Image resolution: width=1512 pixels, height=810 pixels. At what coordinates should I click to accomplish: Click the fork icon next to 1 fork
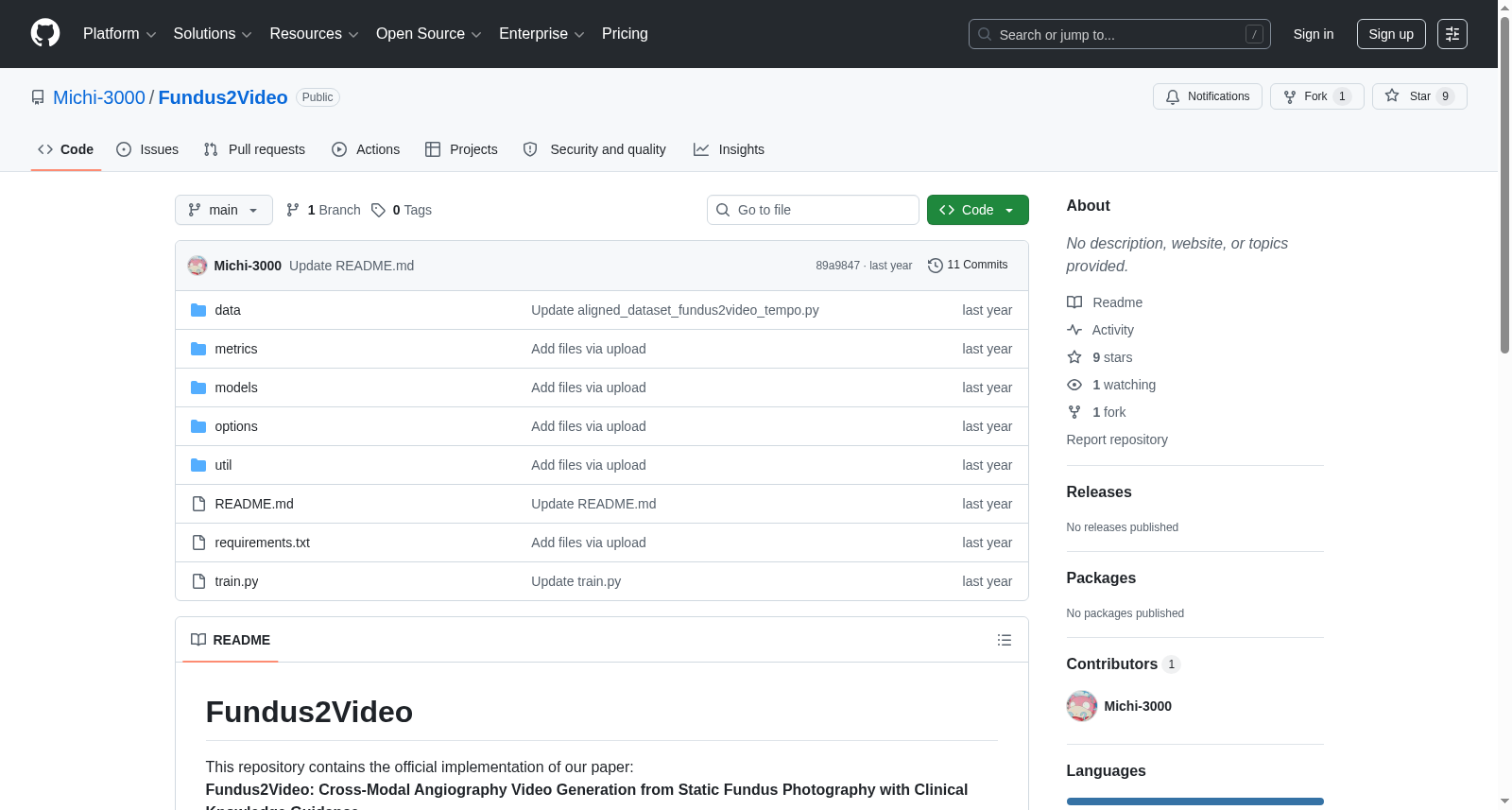click(x=1074, y=412)
